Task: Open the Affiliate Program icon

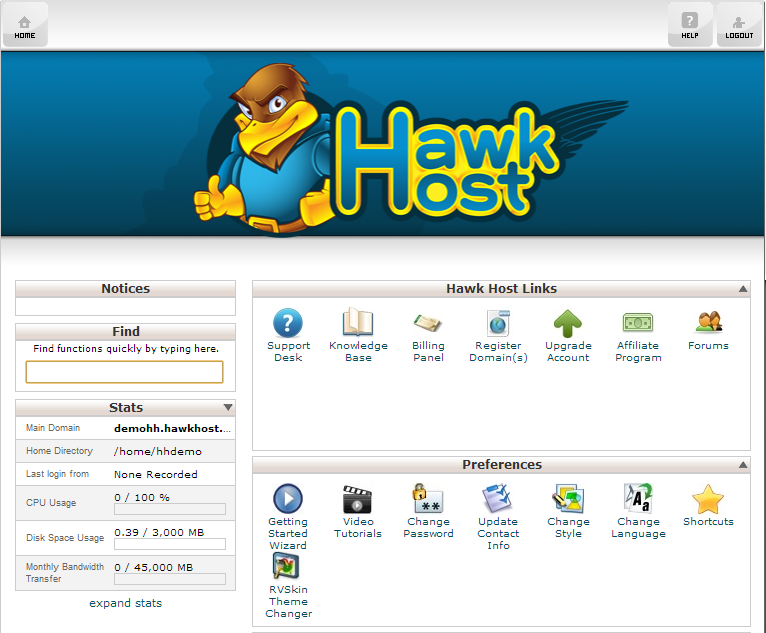Action: [638, 323]
